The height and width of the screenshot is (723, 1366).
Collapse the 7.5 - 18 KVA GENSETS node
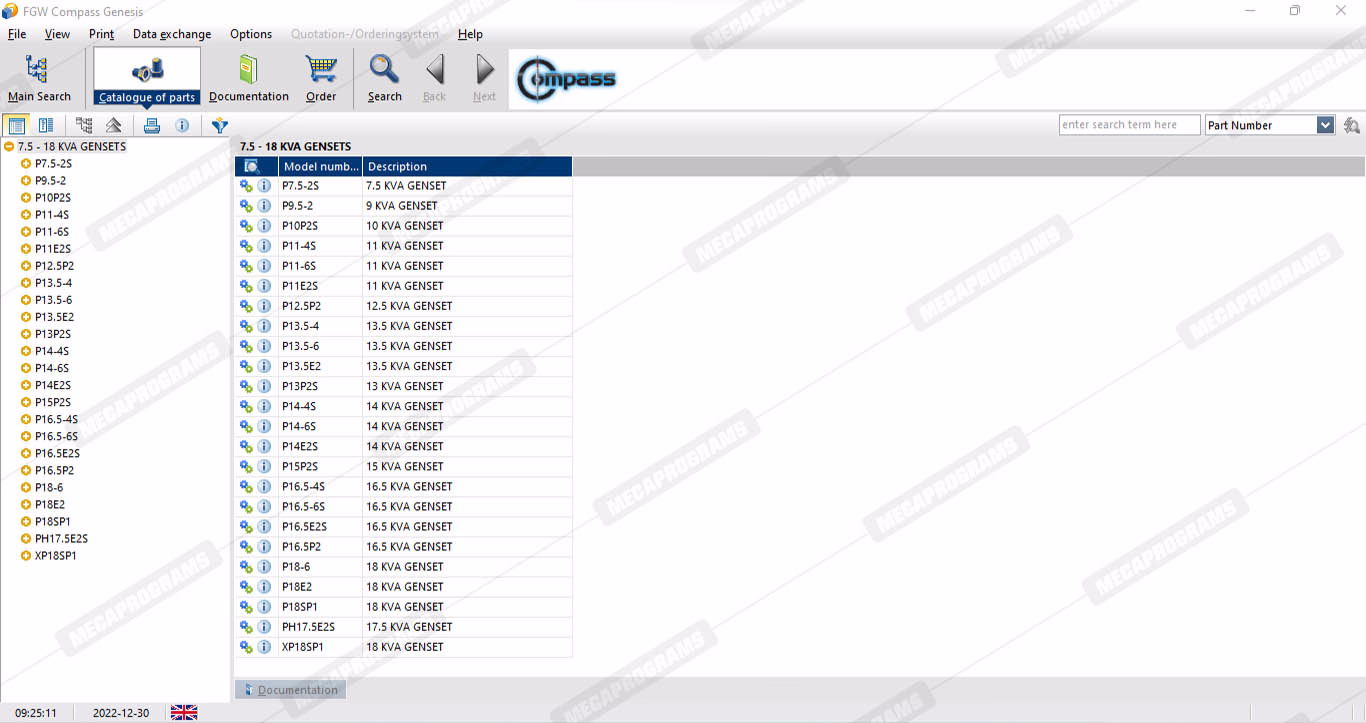(x=9, y=146)
